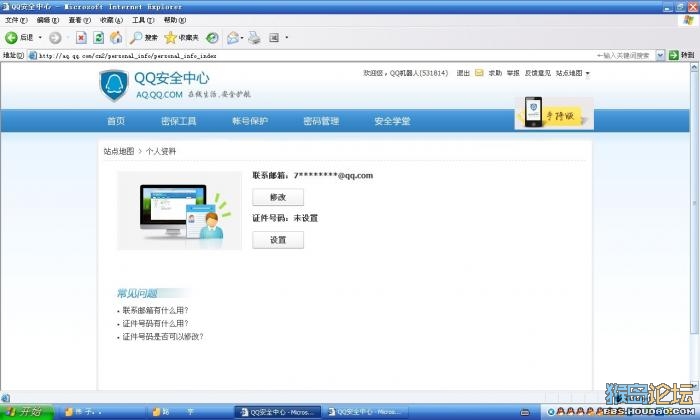Switch to first QQ安全中心 taskbar window
The image size is (700, 420).
click(278, 412)
